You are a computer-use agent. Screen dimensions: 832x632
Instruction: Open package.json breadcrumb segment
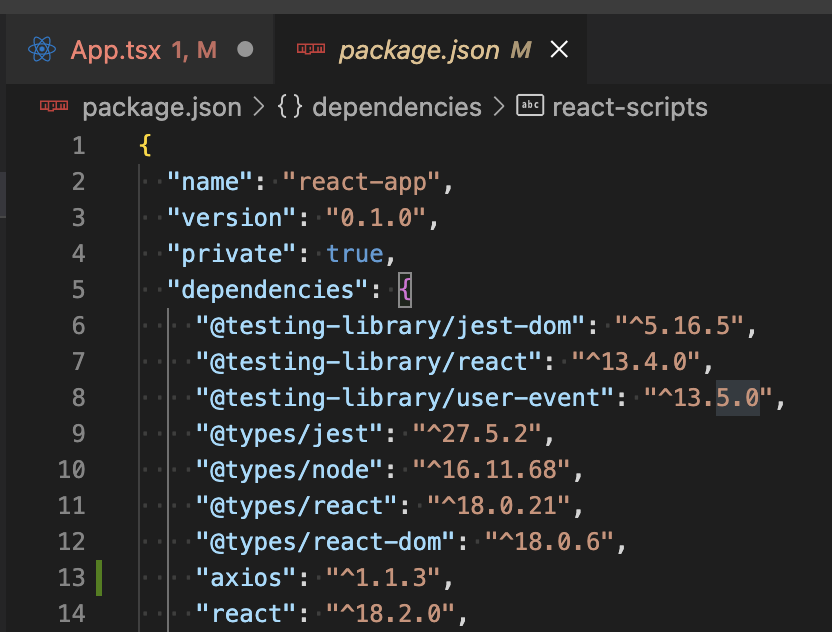click(162, 107)
